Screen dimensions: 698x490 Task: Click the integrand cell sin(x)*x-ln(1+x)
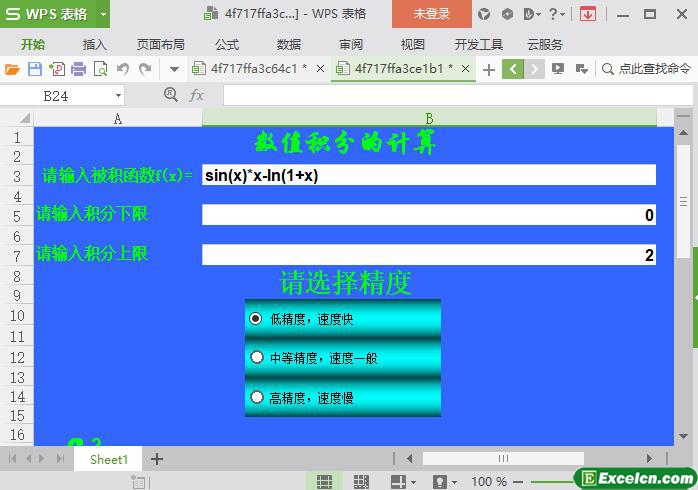point(429,175)
